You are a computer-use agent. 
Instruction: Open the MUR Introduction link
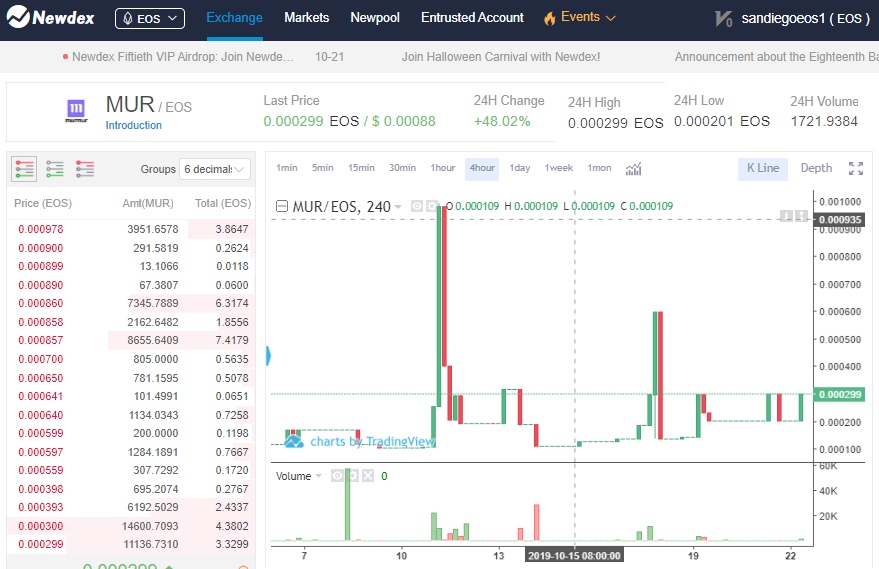133,125
